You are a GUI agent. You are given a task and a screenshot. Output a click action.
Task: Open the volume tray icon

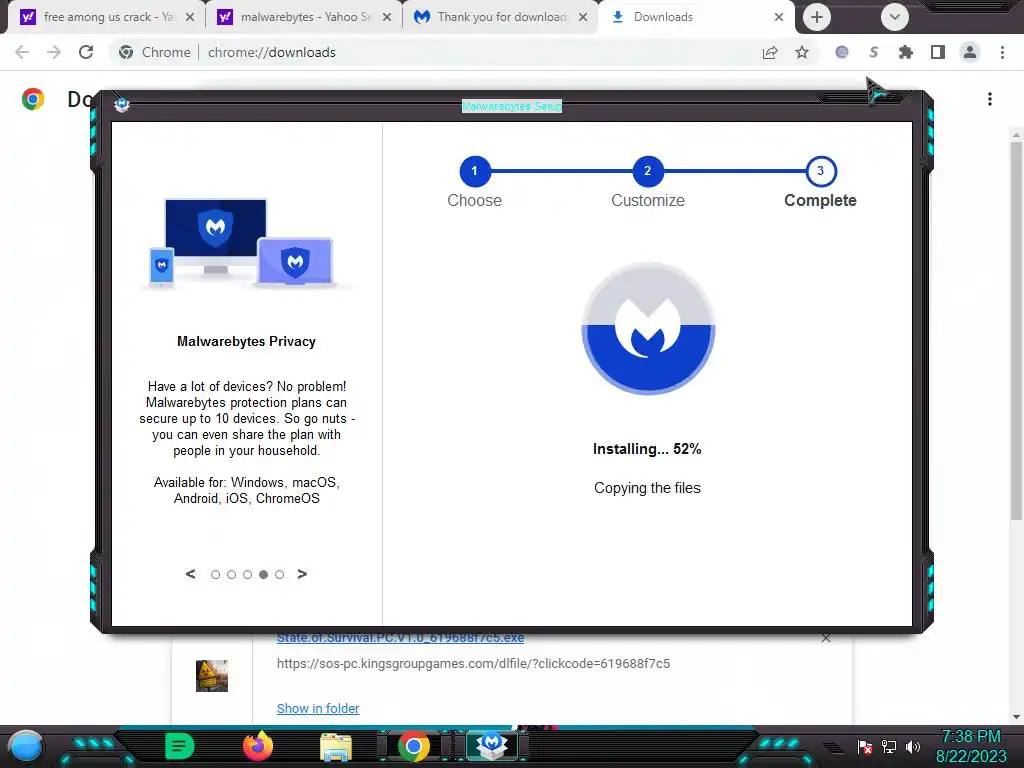(913, 746)
